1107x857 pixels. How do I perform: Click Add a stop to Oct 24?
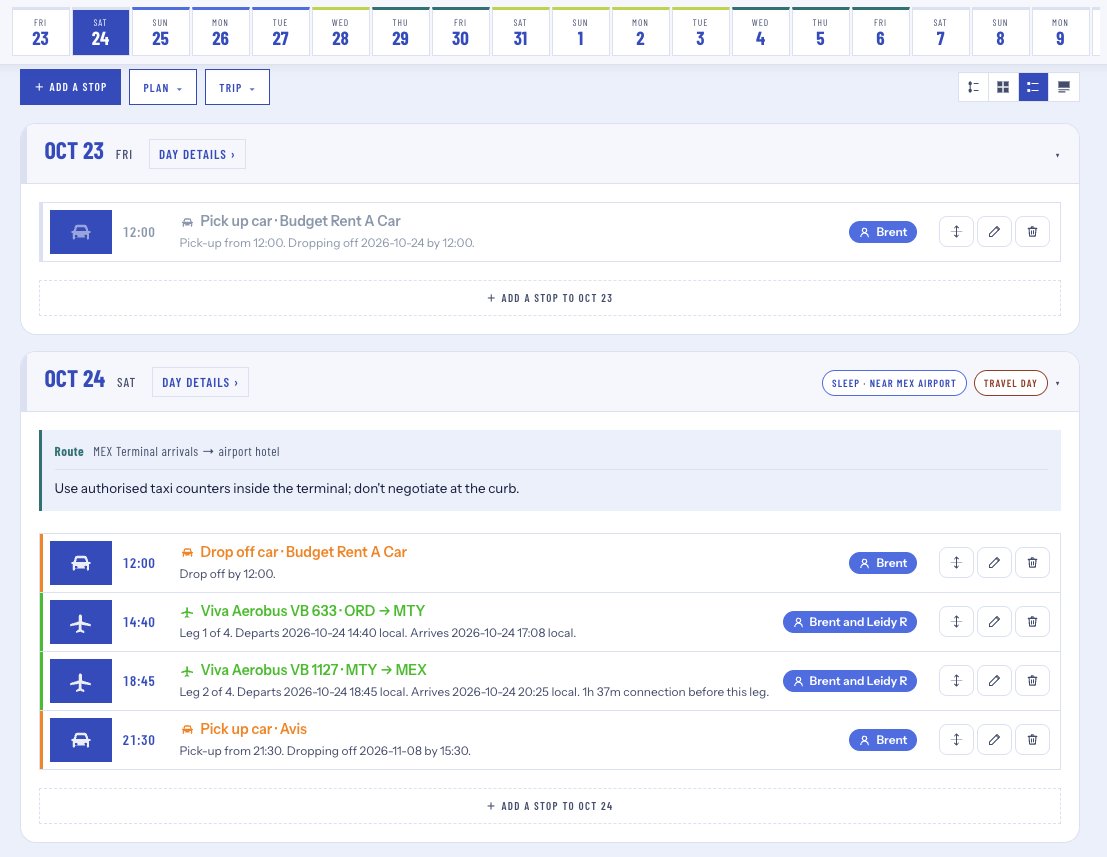(x=550, y=806)
